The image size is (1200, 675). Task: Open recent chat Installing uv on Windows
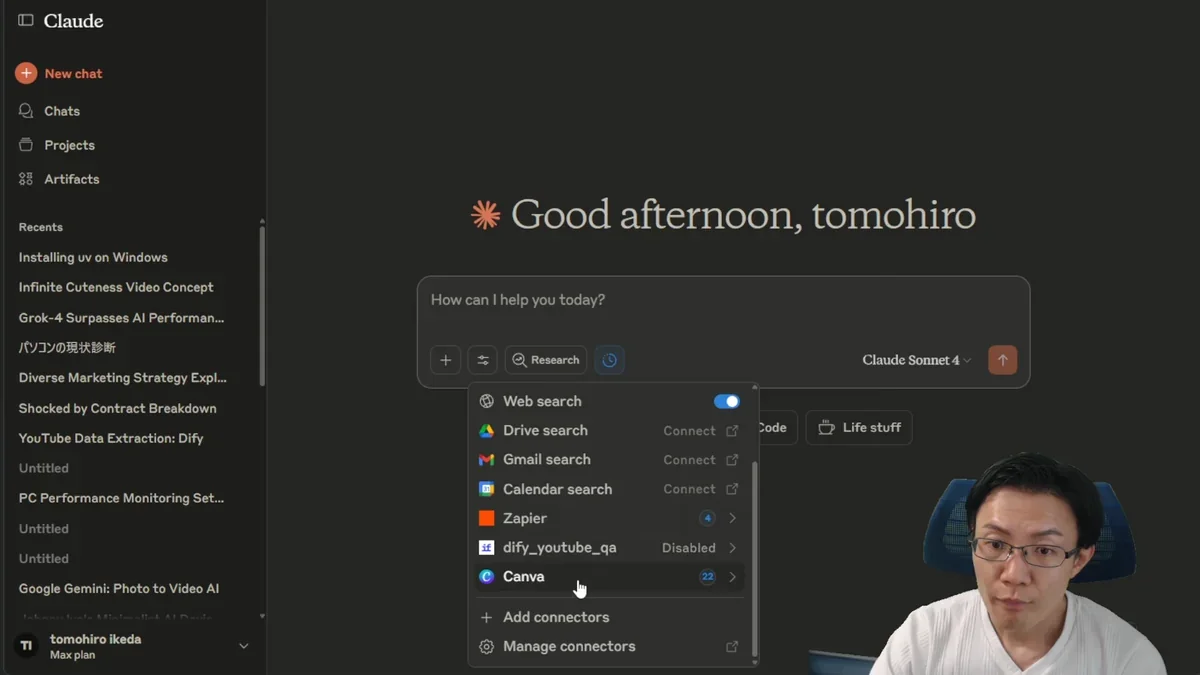point(93,257)
